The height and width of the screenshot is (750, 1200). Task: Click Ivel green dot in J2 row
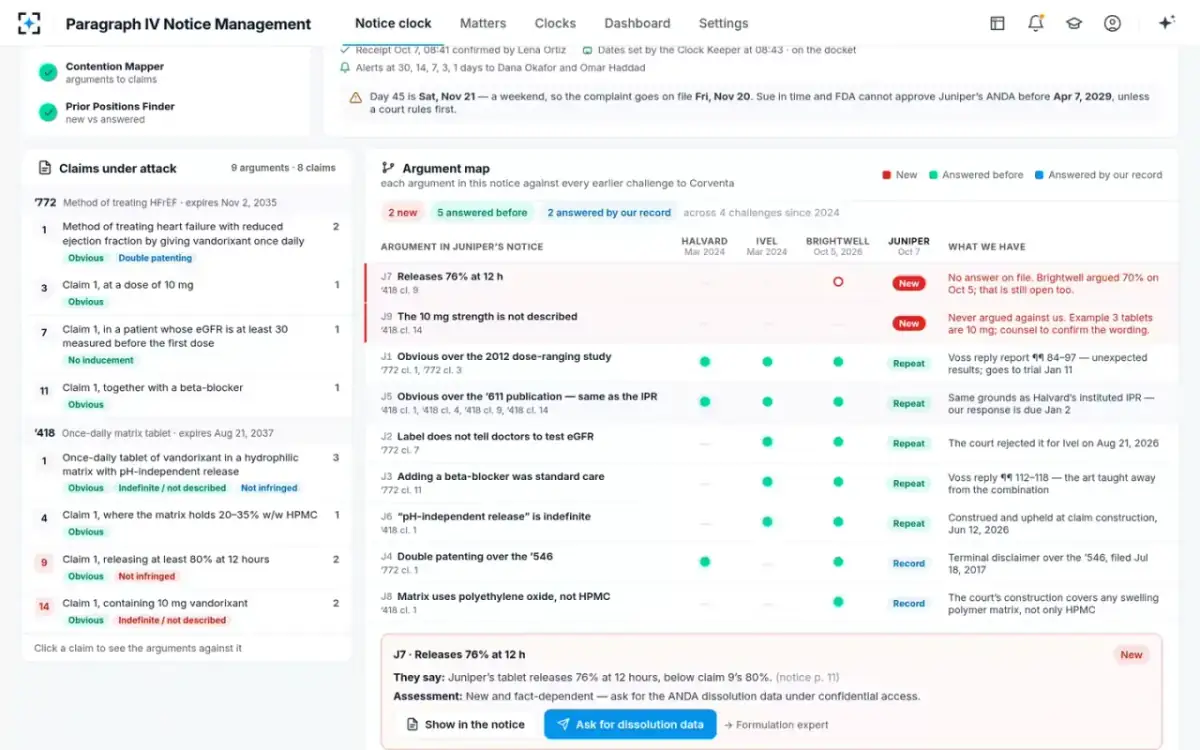[x=767, y=442]
